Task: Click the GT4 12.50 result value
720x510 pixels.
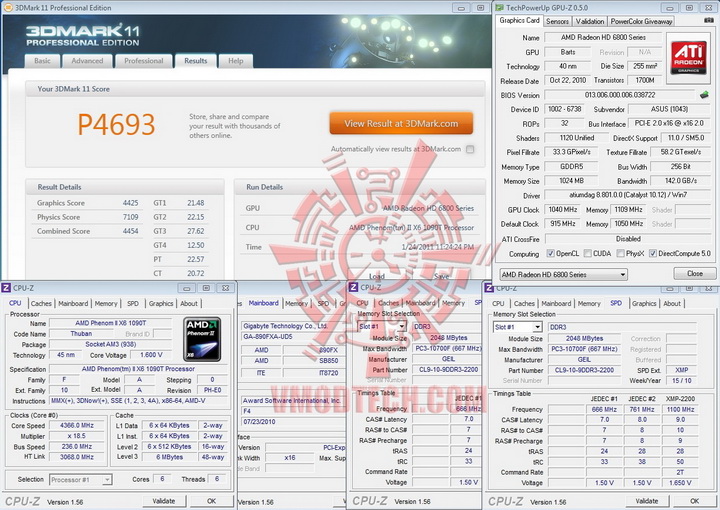Action: 196,245
